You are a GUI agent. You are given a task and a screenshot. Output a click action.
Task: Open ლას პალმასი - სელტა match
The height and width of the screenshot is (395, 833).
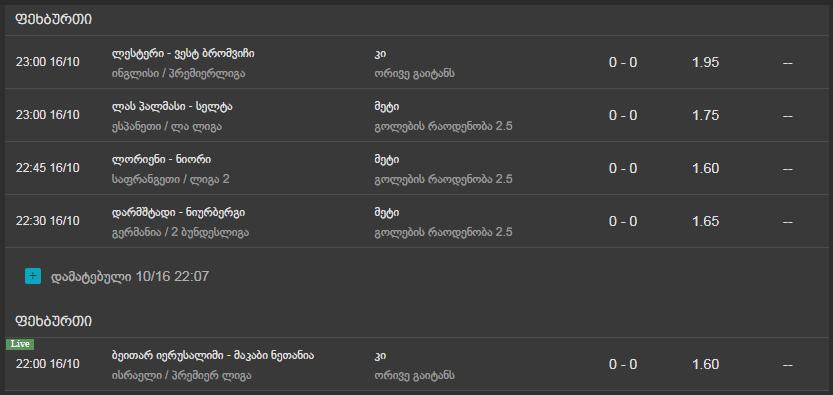coord(172,106)
